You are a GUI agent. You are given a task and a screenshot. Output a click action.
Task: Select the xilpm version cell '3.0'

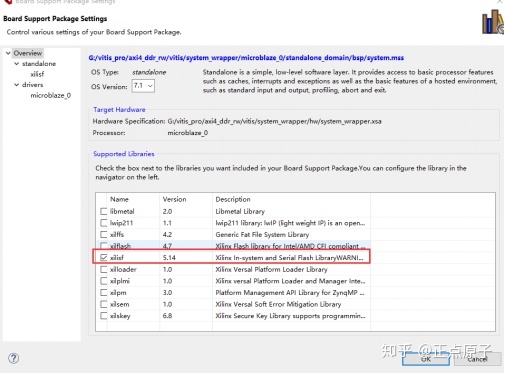[x=167, y=293]
